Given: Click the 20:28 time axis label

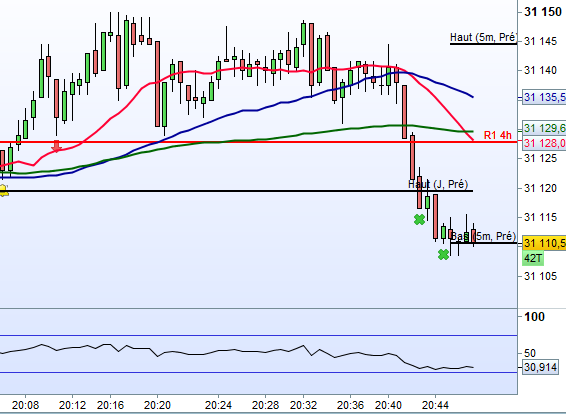Looking at the screenshot, I should [x=265, y=405].
